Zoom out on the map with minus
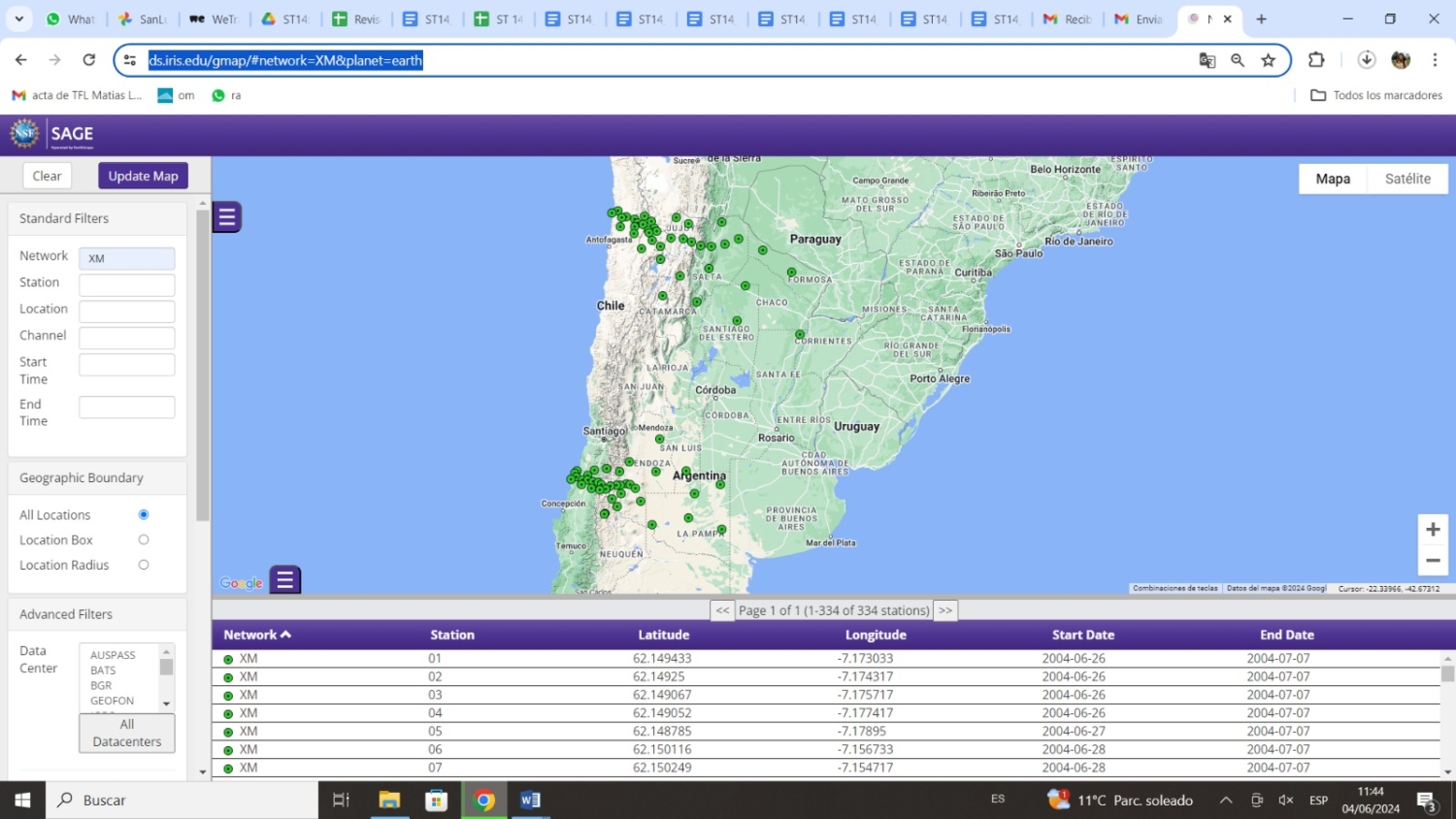 tap(1433, 561)
